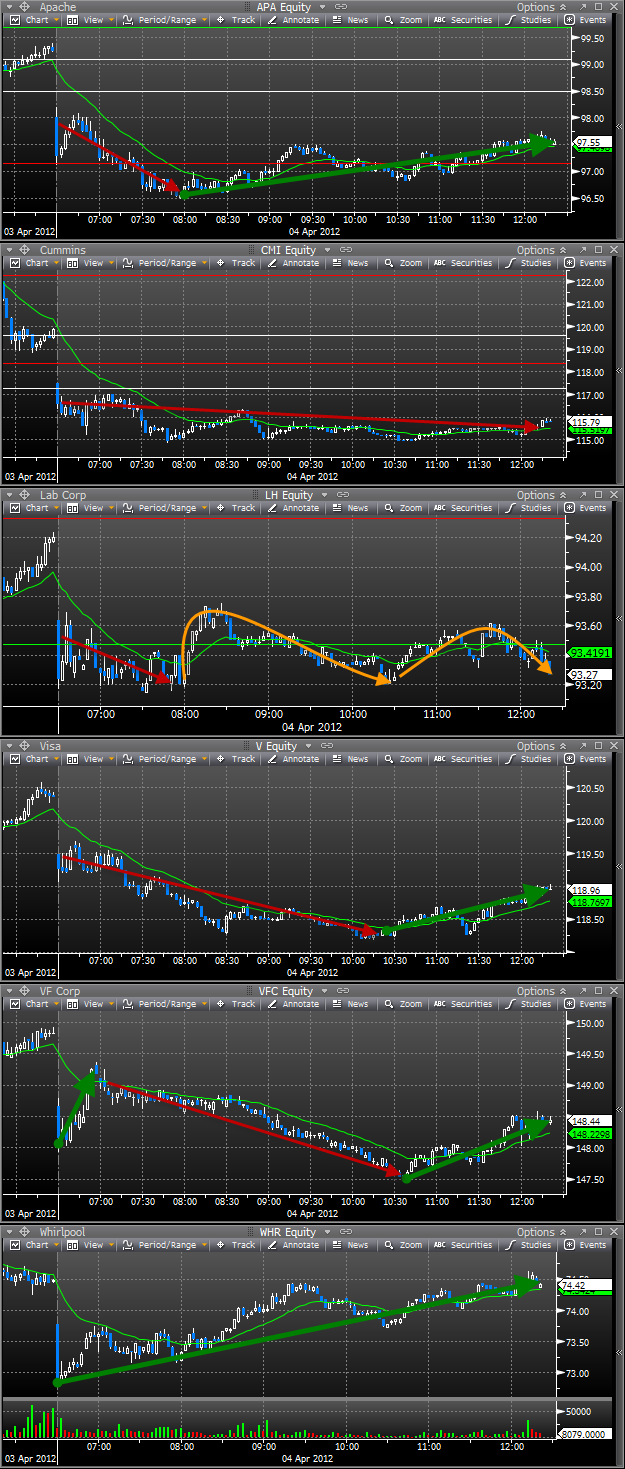Select Zoom tool in the Whirlpool panel
This screenshot has height=1469, width=625.
[x=403, y=1245]
